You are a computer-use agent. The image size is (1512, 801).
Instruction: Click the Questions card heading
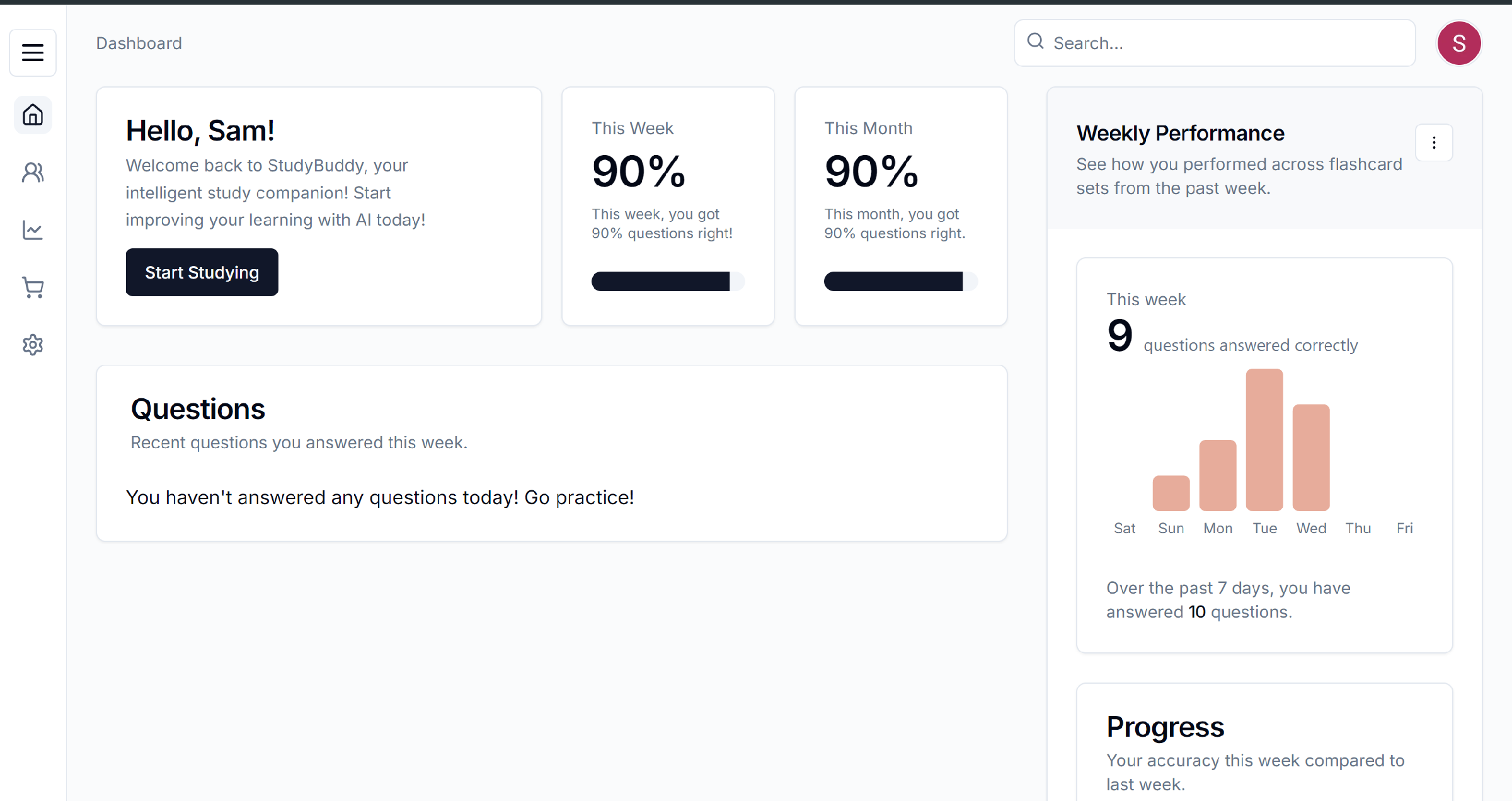click(x=198, y=409)
